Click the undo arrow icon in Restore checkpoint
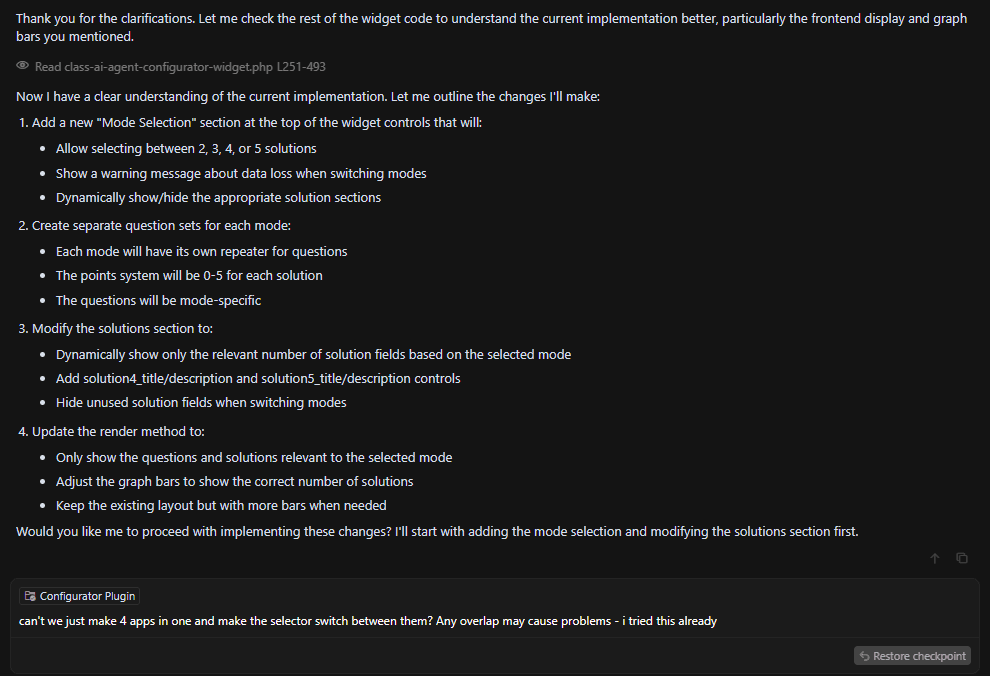Screen dimensions: 990x676 tap(864, 656)
